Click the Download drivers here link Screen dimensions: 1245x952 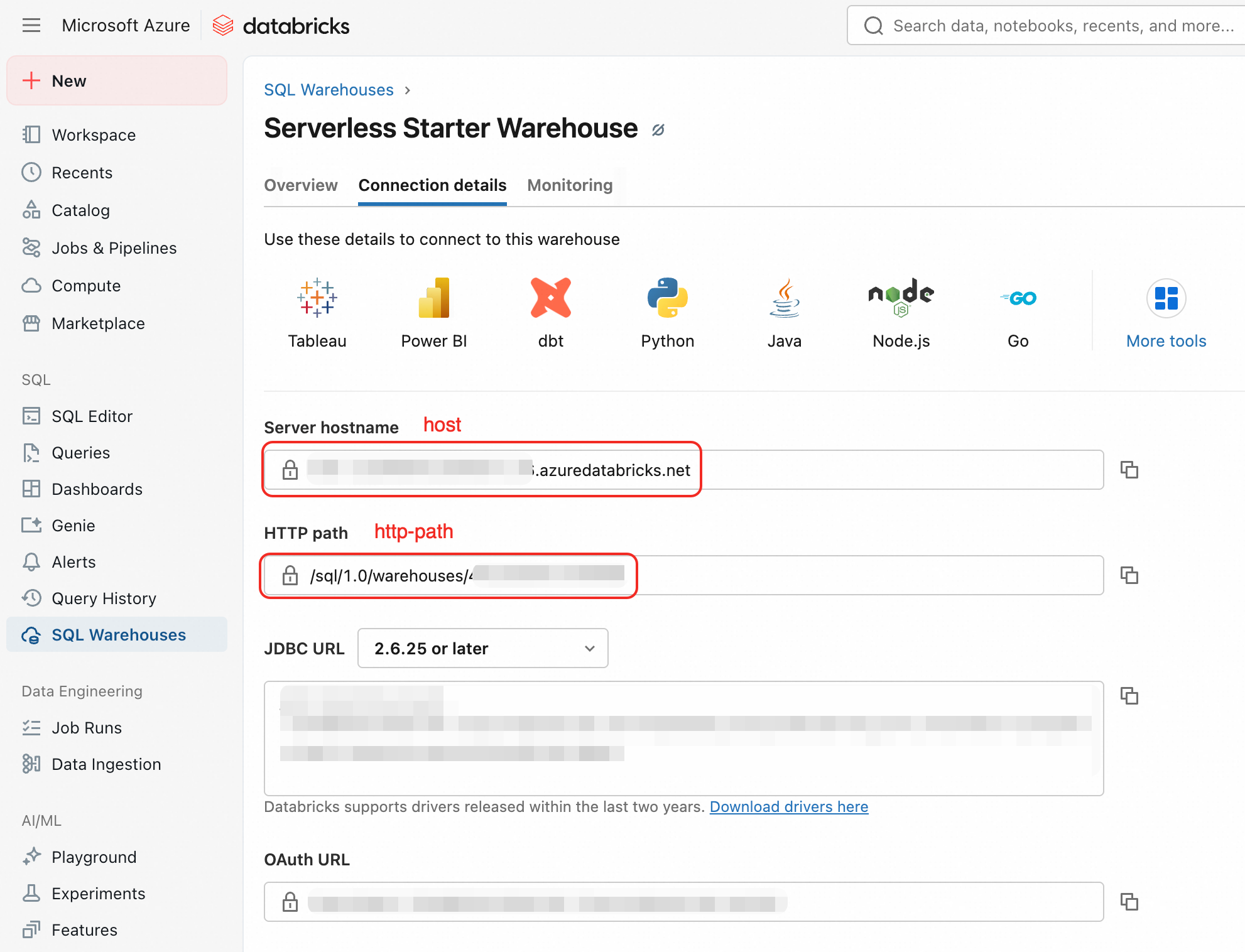[x=789, y=806]
